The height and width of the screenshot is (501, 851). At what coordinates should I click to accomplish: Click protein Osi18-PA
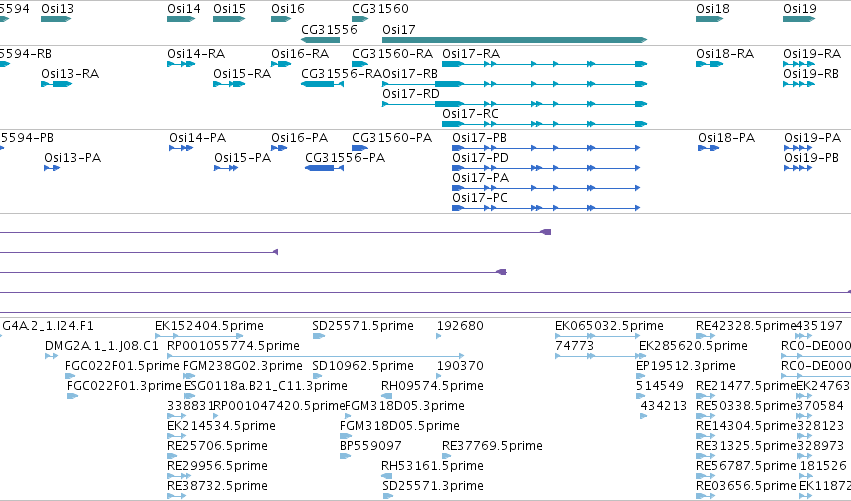708,148
